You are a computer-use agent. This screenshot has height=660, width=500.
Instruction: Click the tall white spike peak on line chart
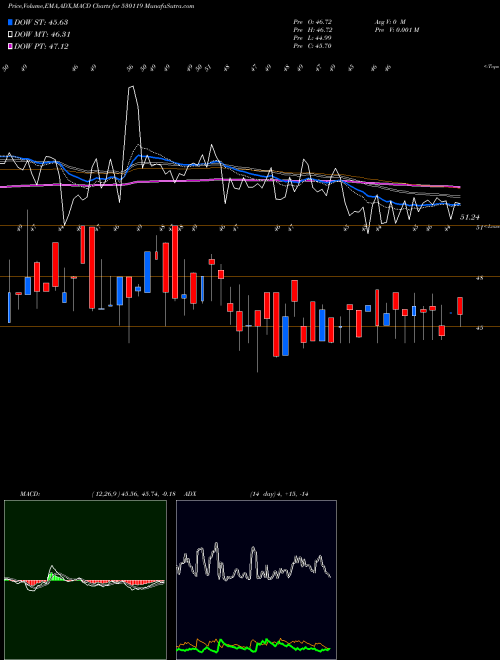pos(132,87)
